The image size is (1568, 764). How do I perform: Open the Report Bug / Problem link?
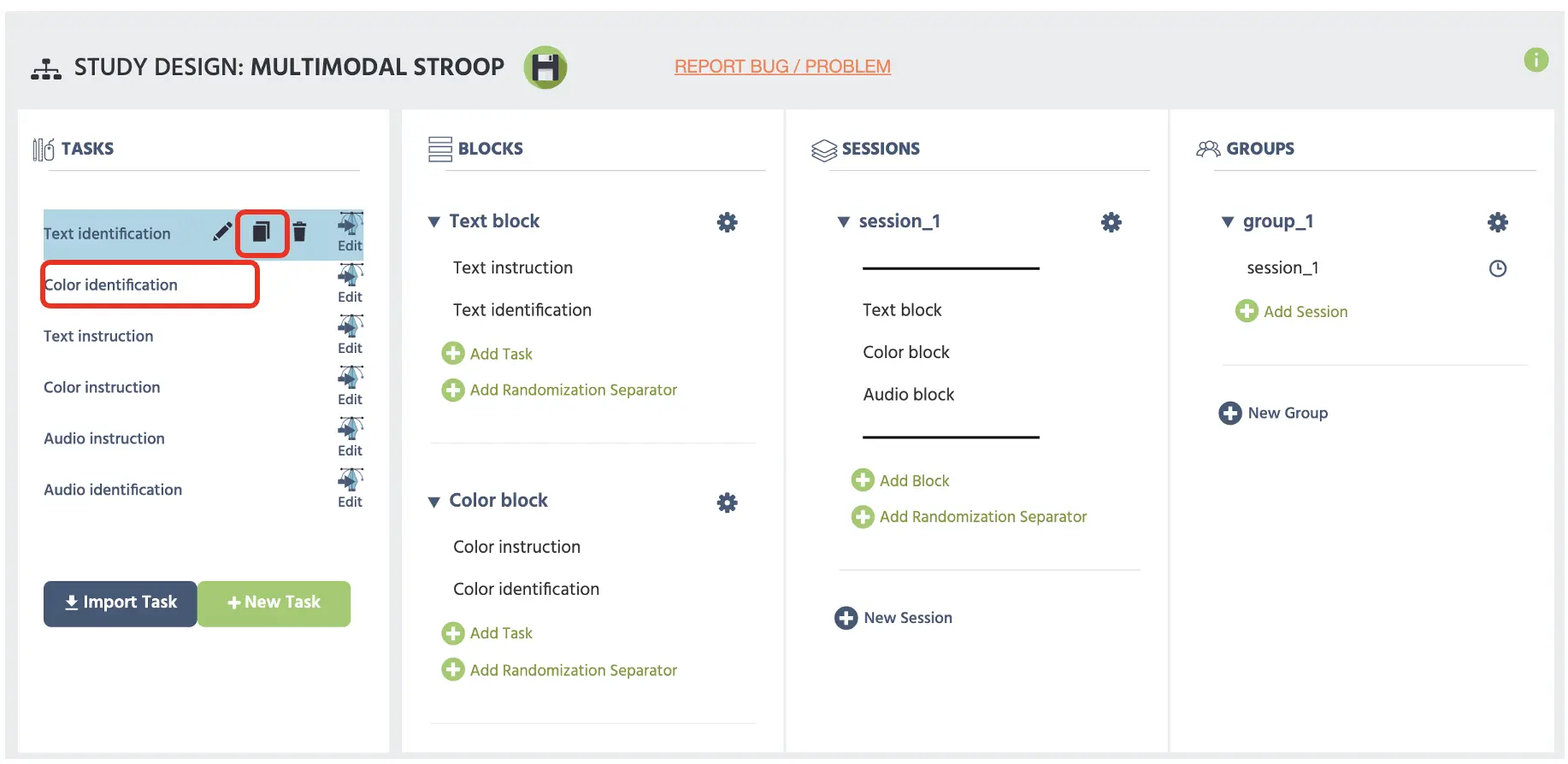coord(782,66)
